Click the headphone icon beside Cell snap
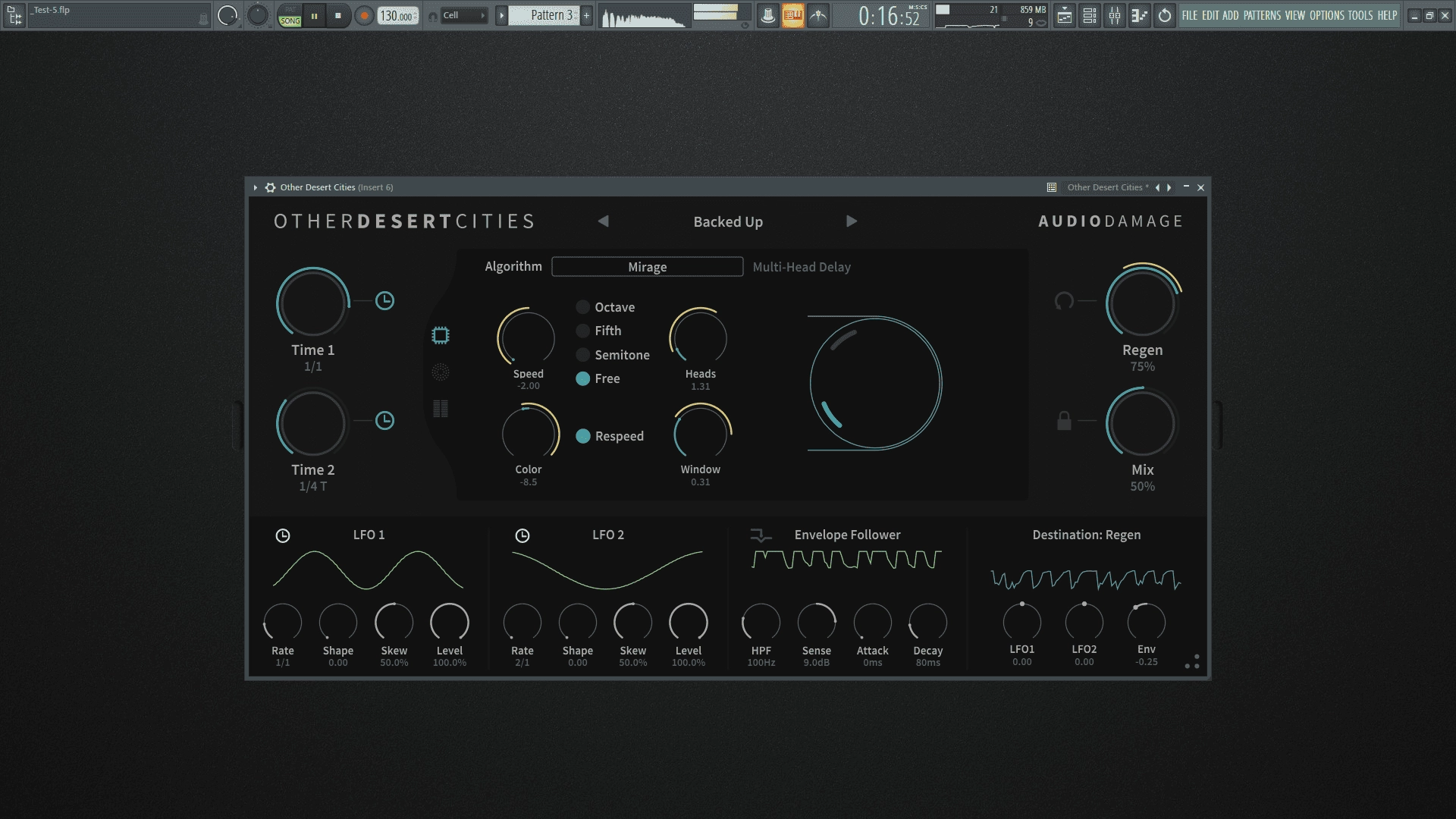The height and width of the screenshot is (819, 1456). coord(432,16)
